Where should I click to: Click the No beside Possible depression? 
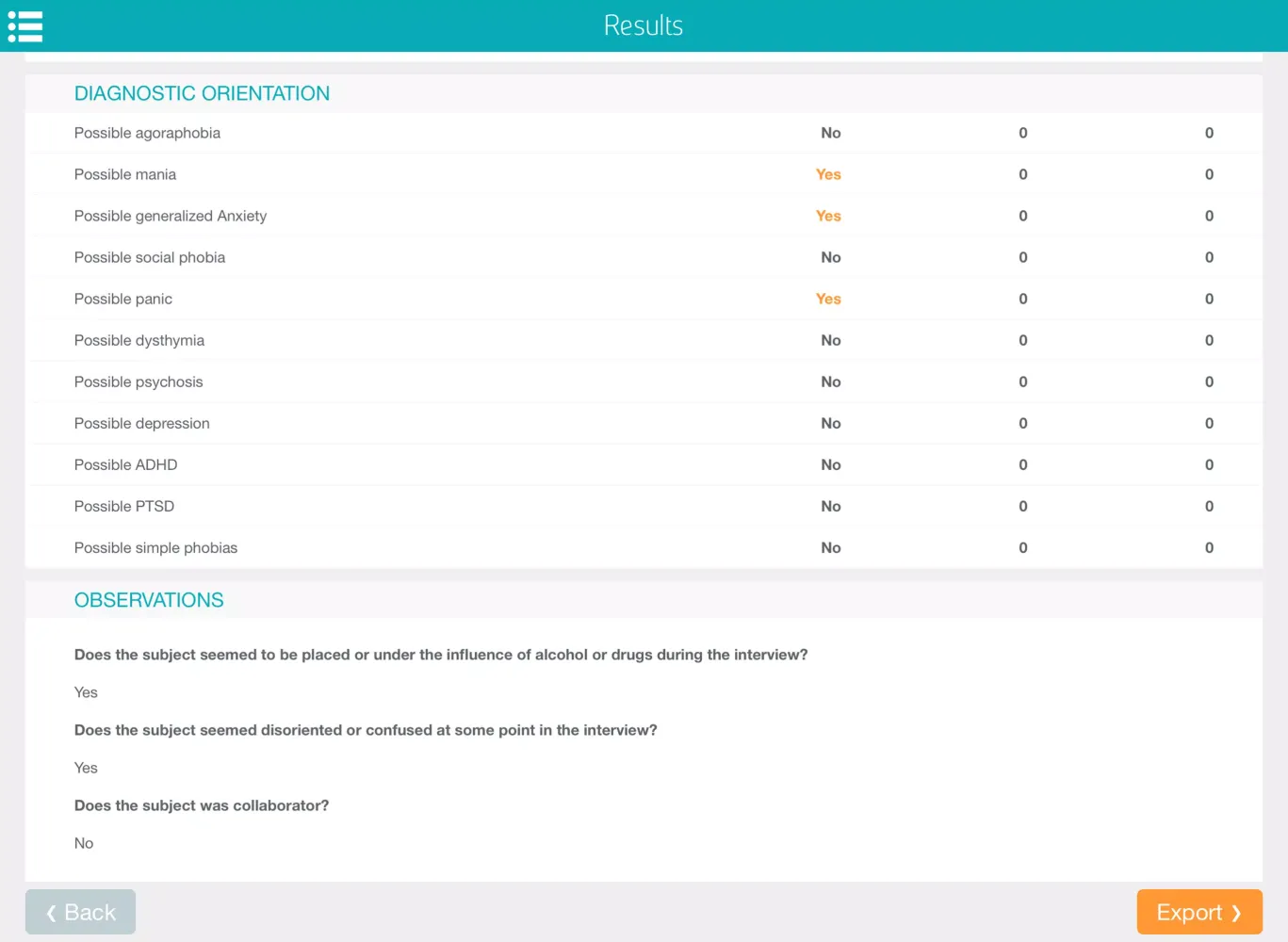click(x=830, y=423)
